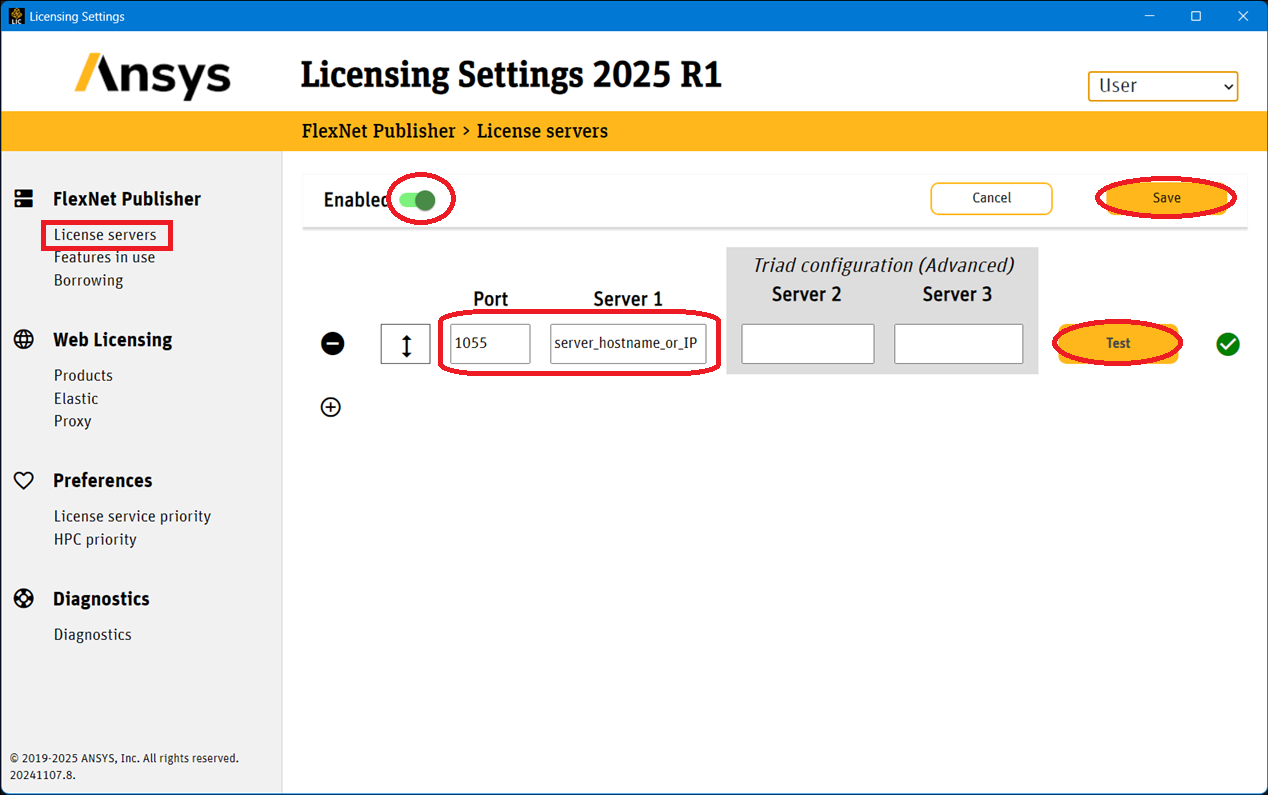Close the Licensing Settings window
This screenshot has width=1268, height=795.
click(1243, 16)
